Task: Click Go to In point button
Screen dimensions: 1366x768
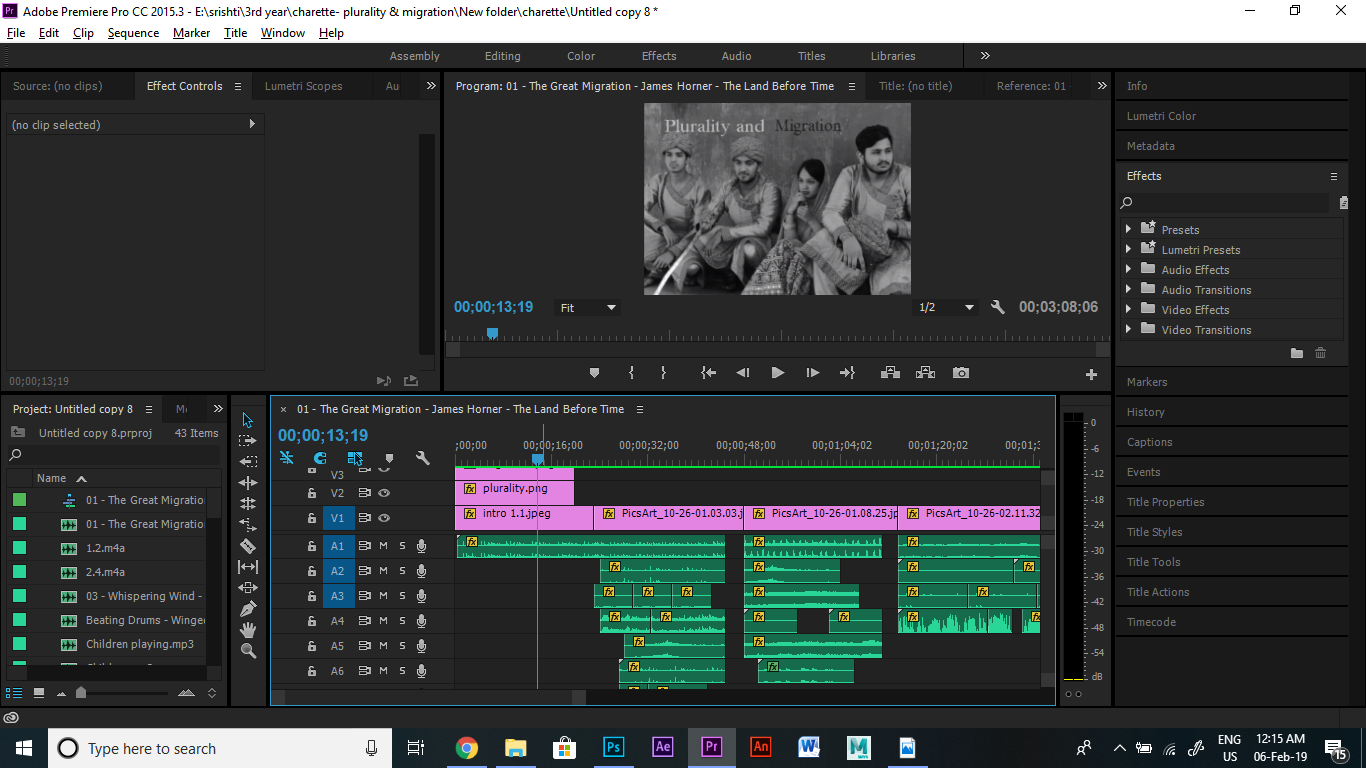Action: point(709,373)
